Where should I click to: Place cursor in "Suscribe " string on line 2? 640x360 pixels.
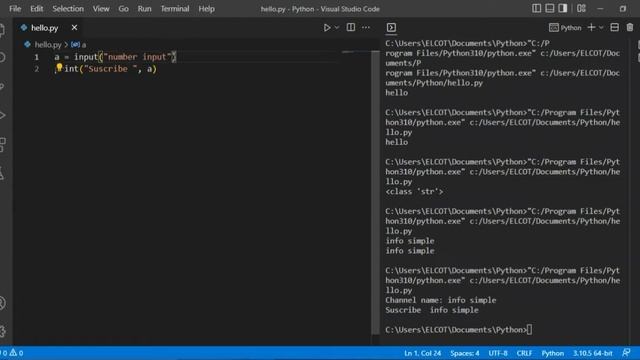click(110, 69)
